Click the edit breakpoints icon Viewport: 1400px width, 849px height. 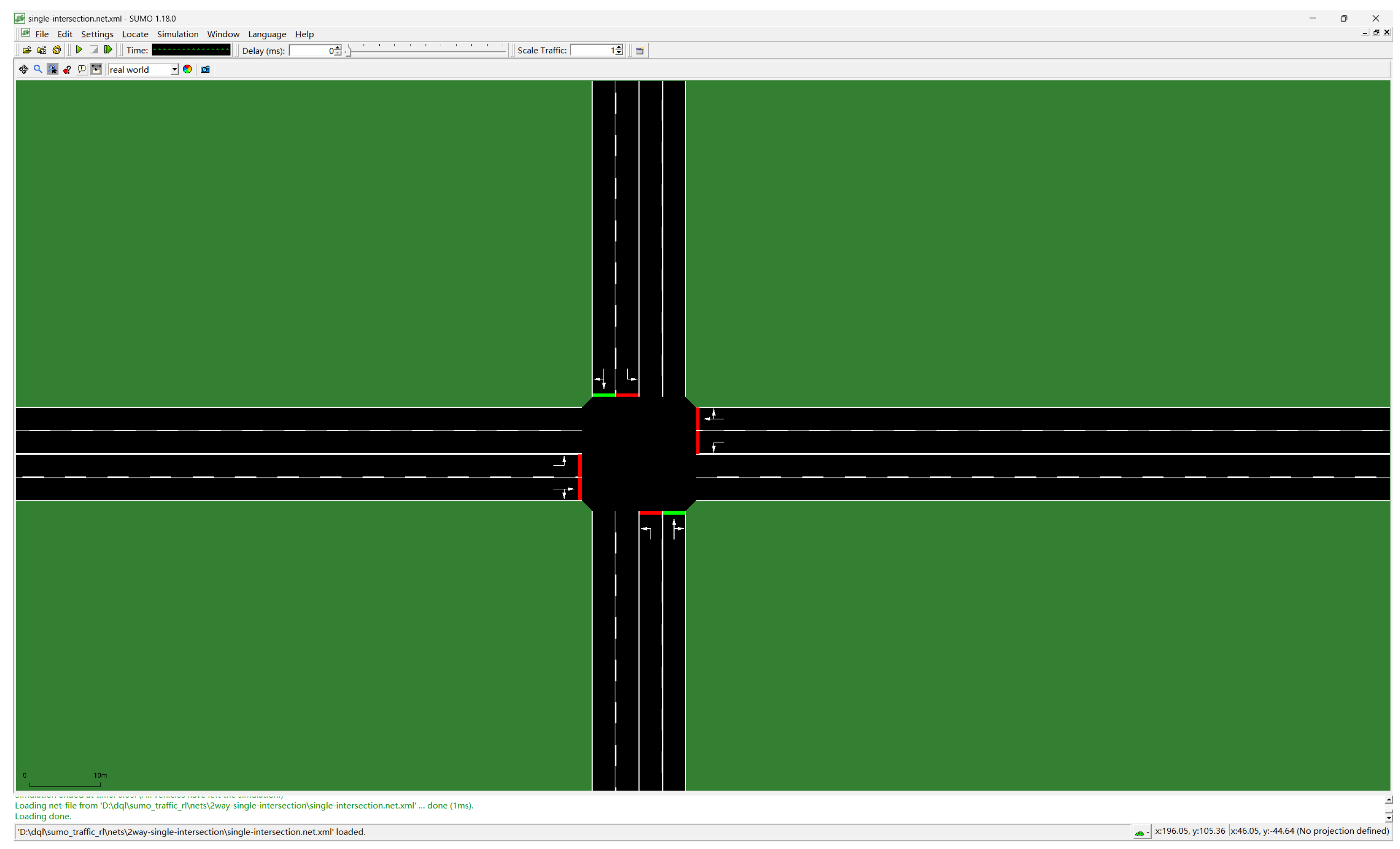tap(67, 69)
